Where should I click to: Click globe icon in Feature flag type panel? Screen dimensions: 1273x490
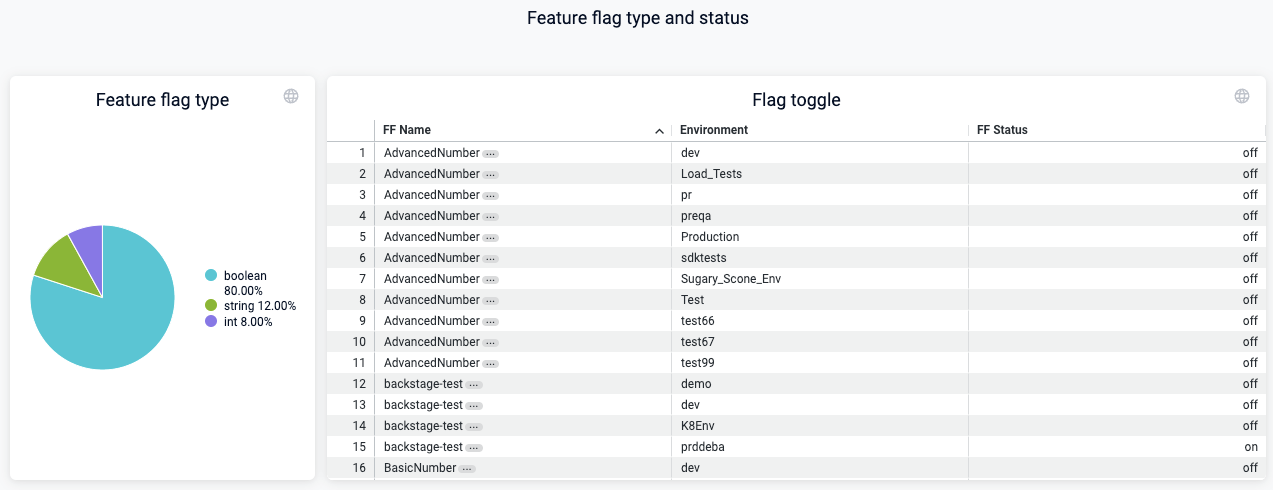click(291, 96)
